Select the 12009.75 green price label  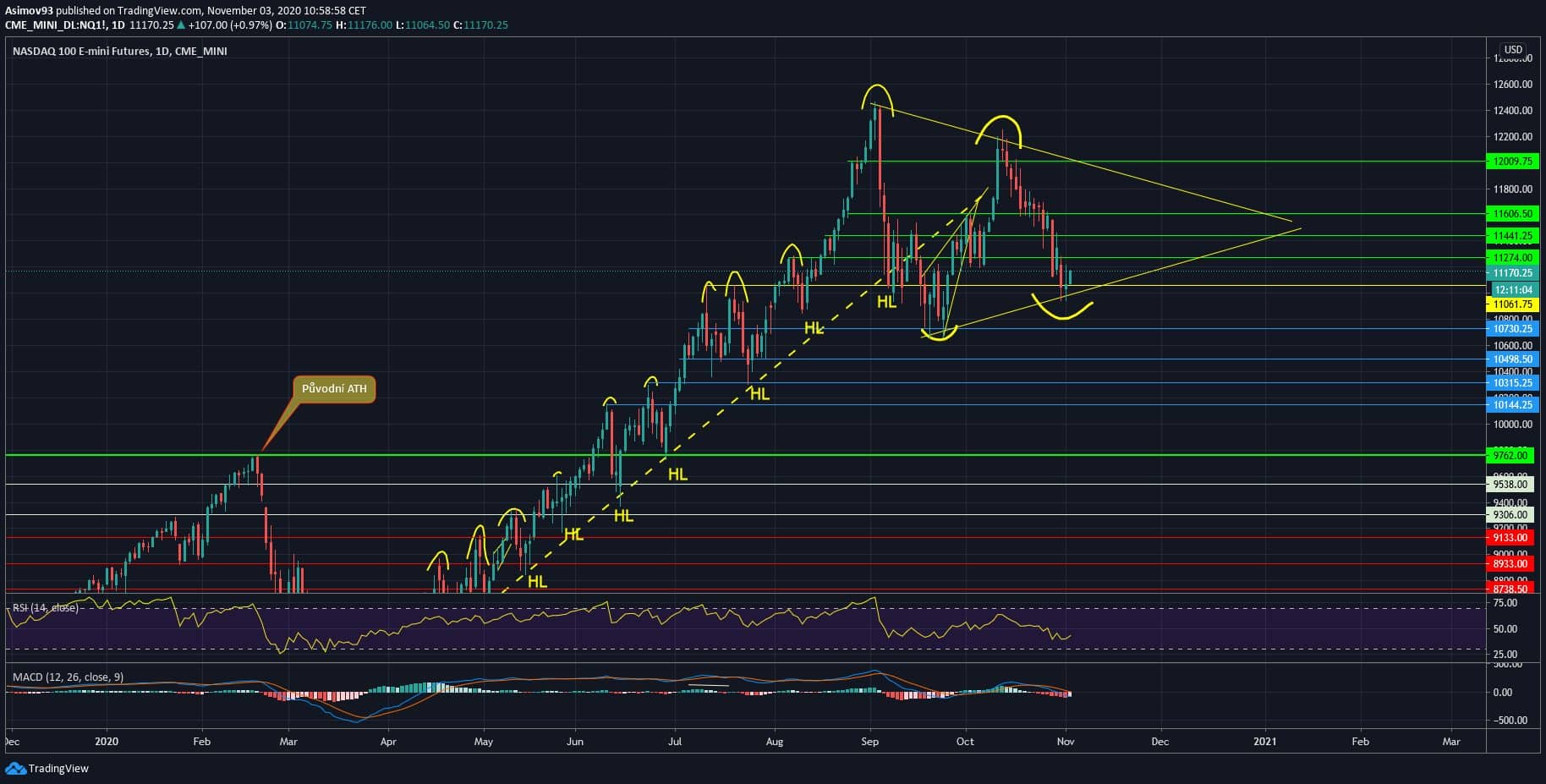coord(1512,162)
